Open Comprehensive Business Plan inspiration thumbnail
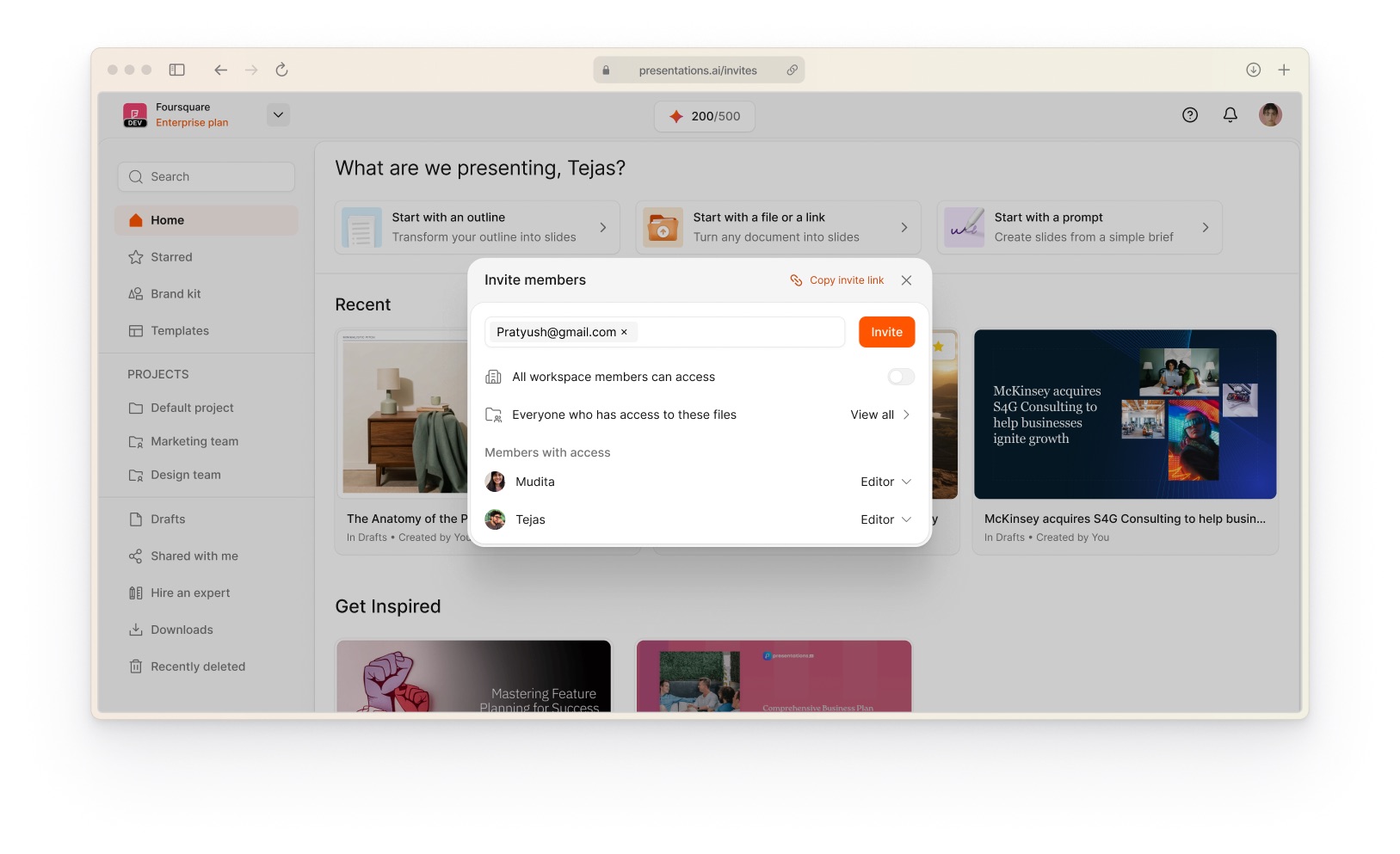This screenshot has width=1400, height=854. click(x=774, y=676)
